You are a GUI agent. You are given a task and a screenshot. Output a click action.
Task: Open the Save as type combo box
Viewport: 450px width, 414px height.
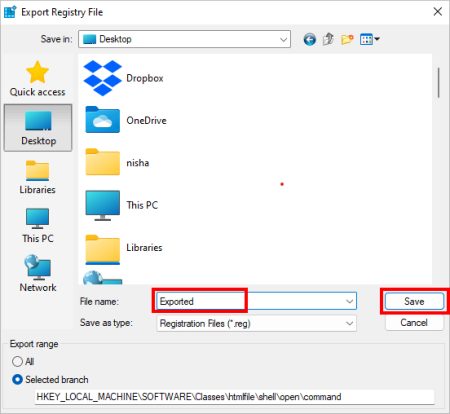(x=256, y=323)
